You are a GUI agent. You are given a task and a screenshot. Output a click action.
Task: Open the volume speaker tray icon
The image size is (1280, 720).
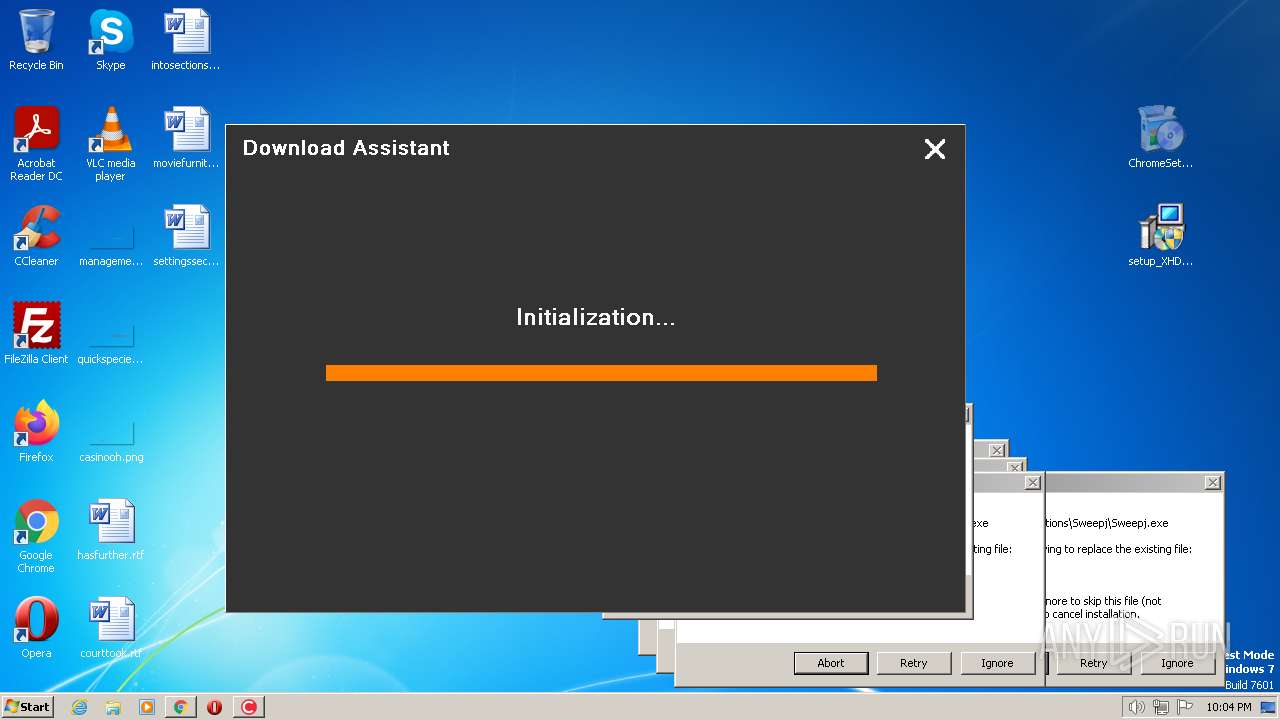pos(1136,707)
